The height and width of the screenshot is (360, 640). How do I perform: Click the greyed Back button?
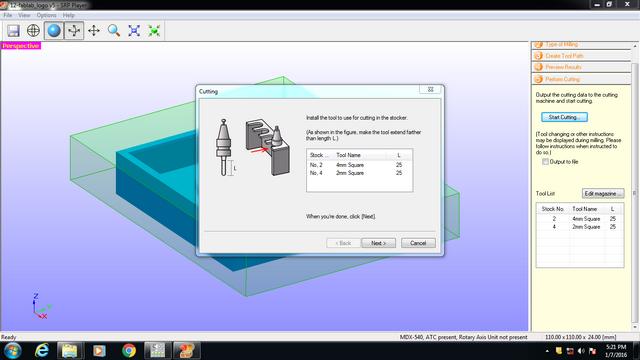[343, 243]
